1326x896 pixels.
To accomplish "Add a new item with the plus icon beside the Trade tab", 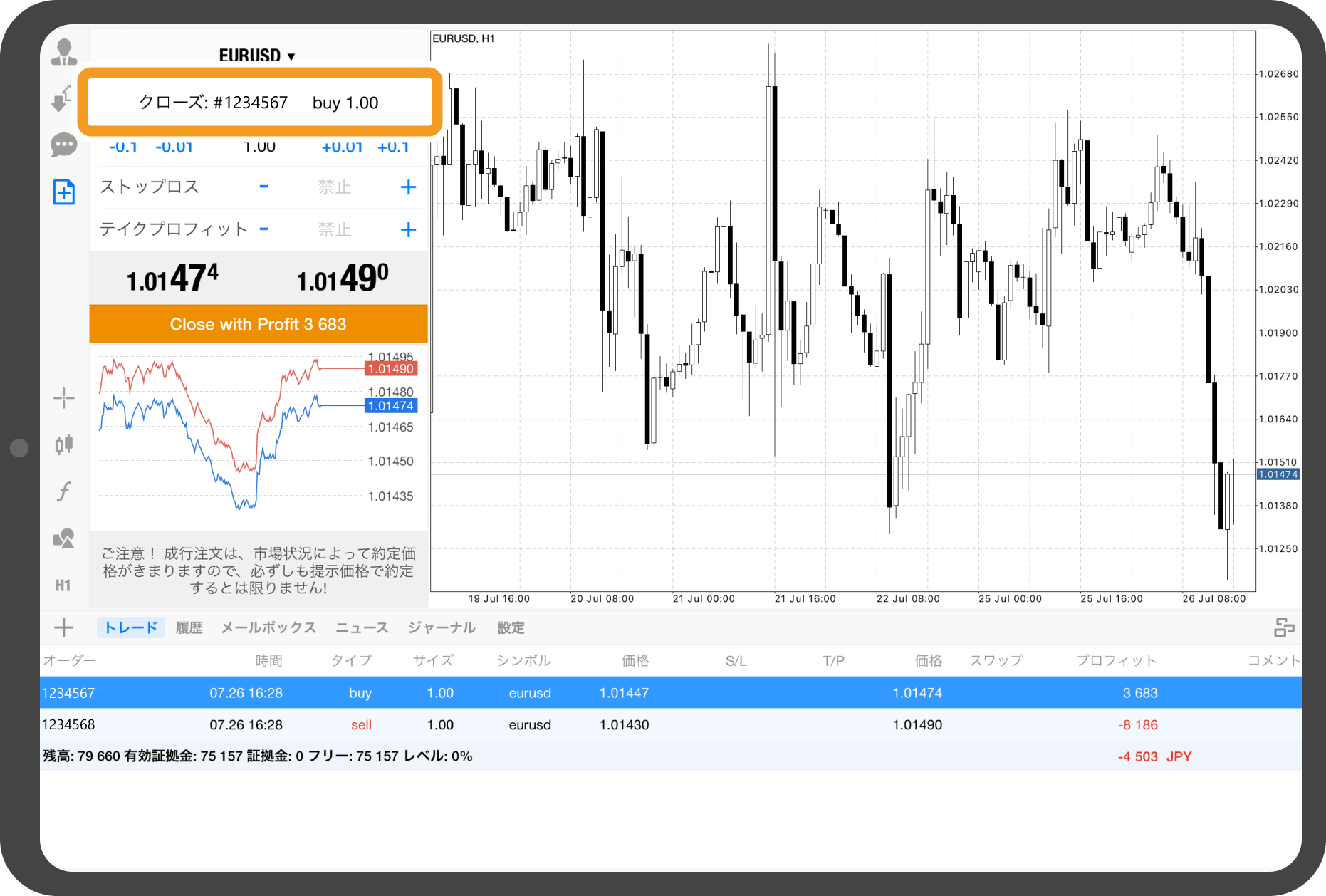I will [64, 627].
